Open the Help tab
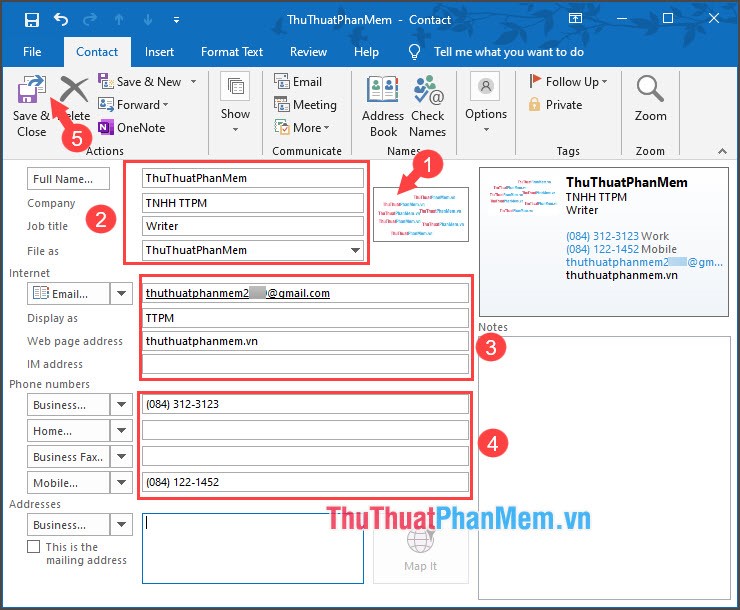The height and width of the screenshot is (610, 740). click(366, 52)
